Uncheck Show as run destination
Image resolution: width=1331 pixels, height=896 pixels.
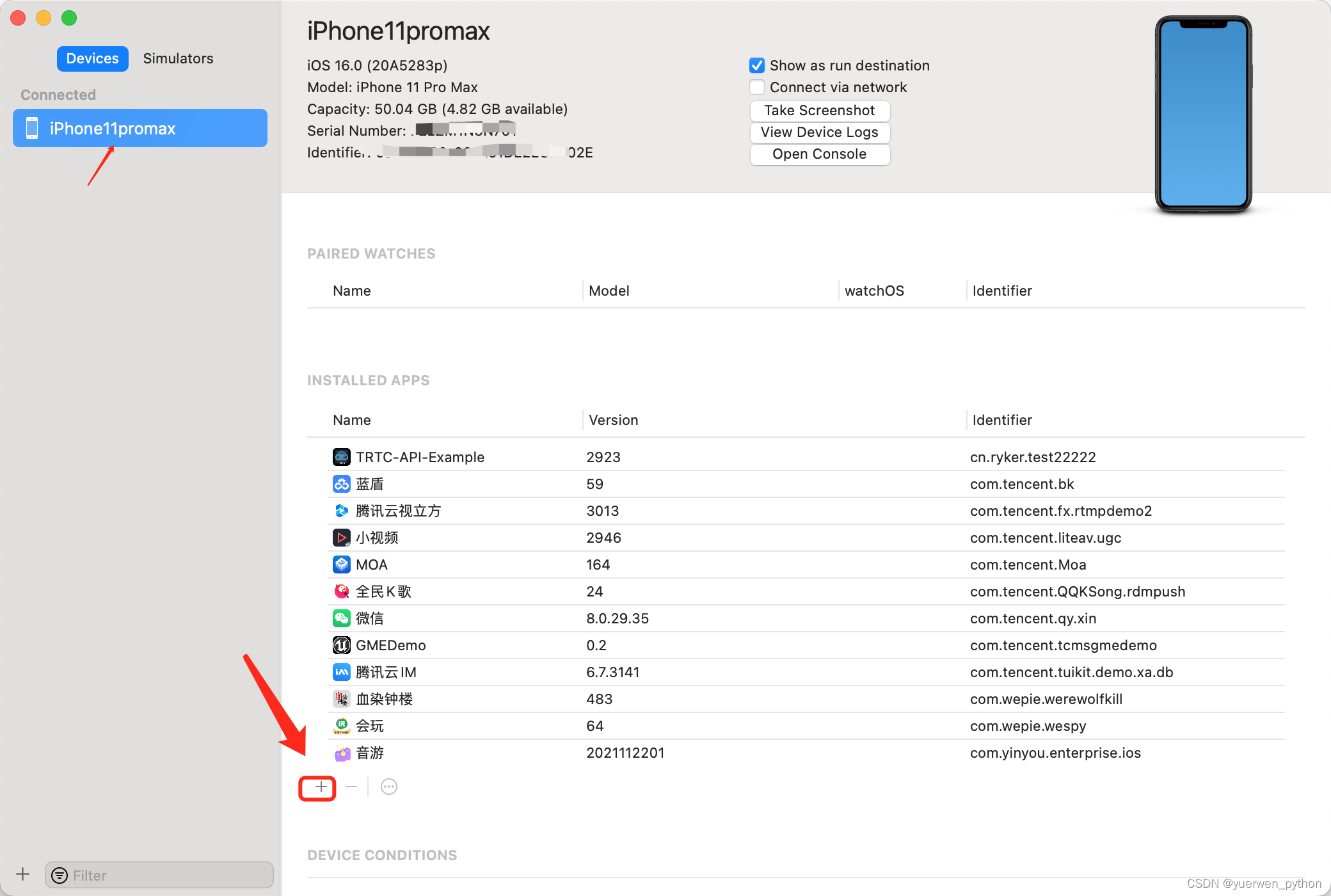pos(757,65)
